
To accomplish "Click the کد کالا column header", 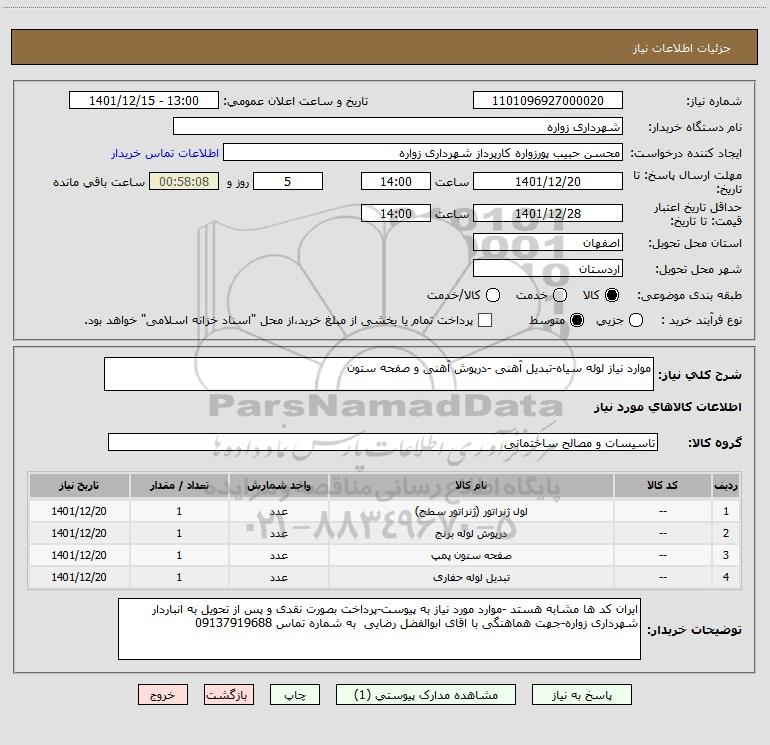I will (x=662, y=486).
